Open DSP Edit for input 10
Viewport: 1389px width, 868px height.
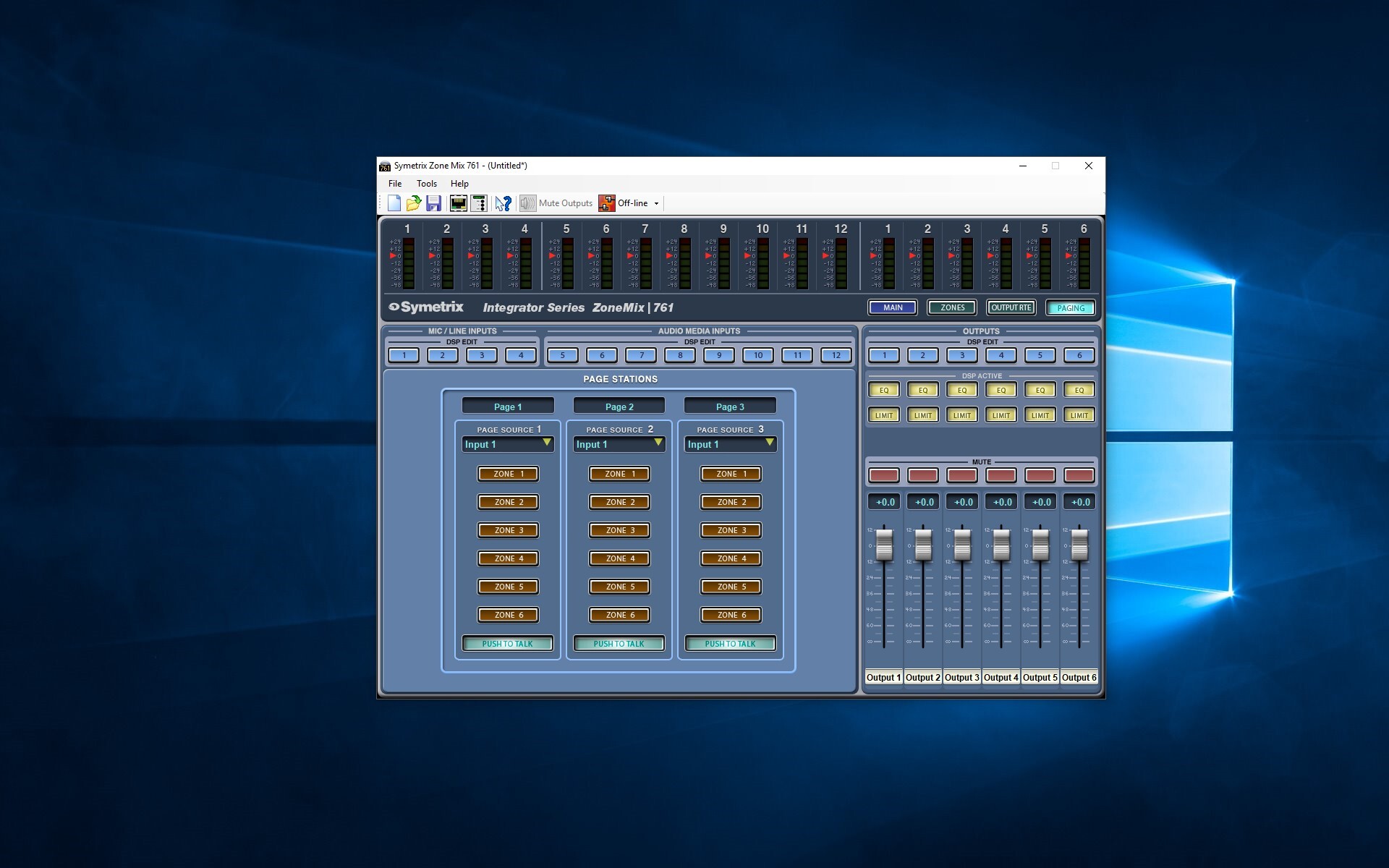[758, 355]
